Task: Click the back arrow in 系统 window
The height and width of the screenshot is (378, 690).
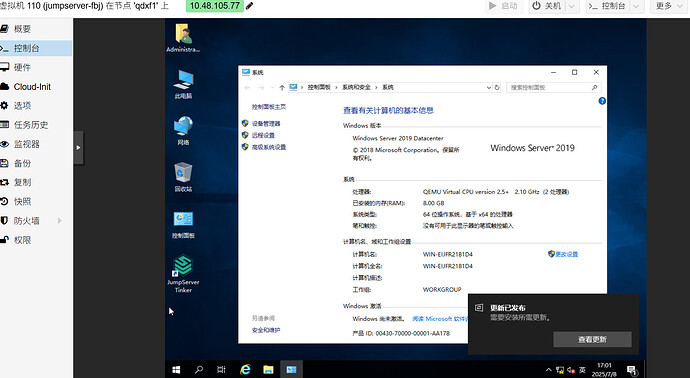Action: (247, 88)
